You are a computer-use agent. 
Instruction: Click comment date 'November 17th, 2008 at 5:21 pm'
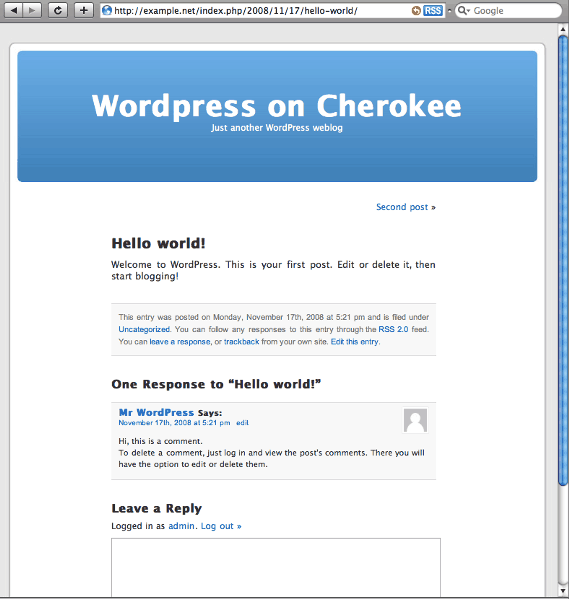point(174,423)
